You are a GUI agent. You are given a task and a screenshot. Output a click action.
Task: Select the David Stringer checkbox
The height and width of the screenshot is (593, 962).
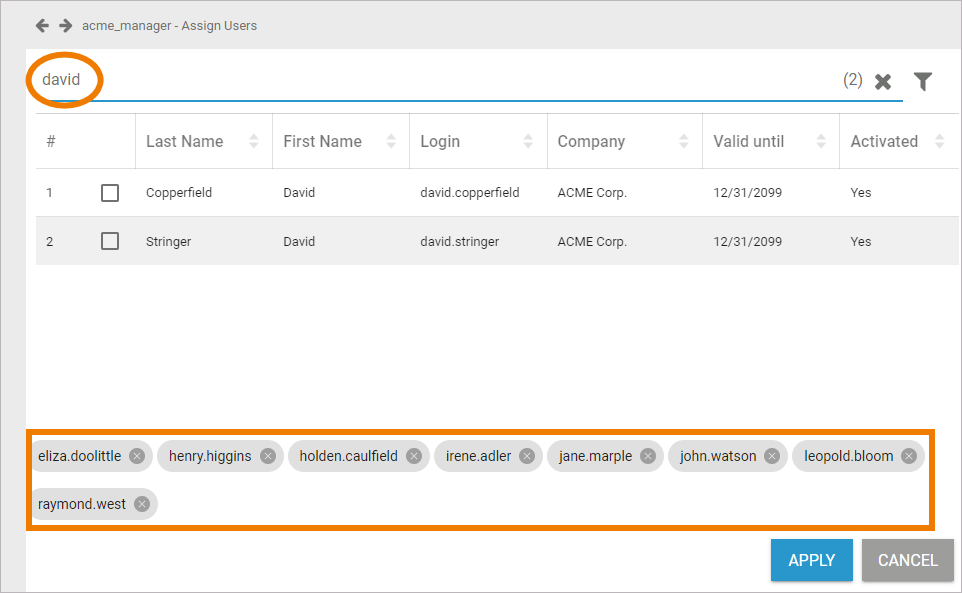tap(110, 241)
